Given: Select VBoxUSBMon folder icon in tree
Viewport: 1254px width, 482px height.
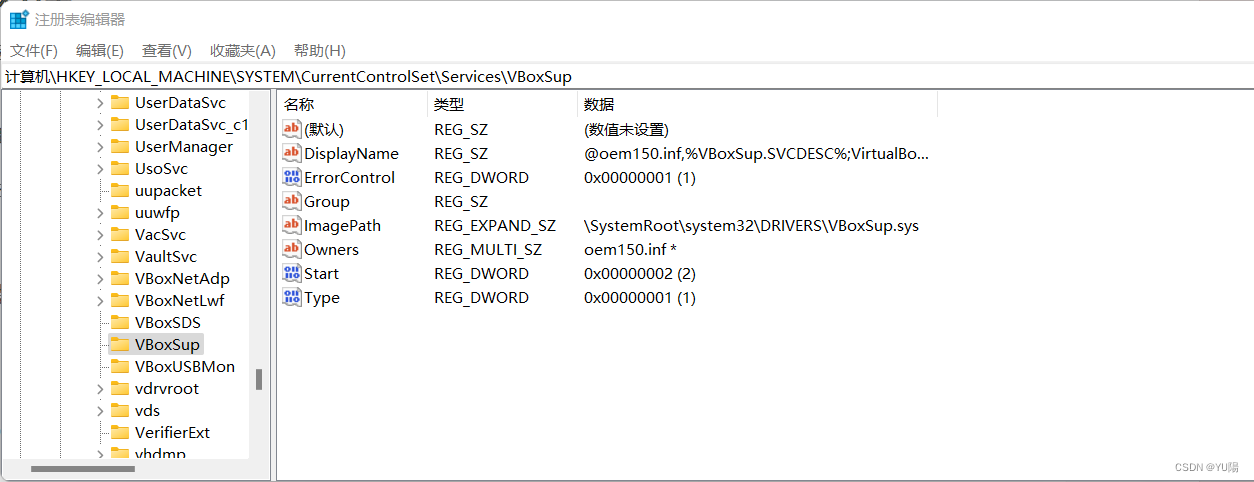Looking at the screenshot, I should click(120, 367).
